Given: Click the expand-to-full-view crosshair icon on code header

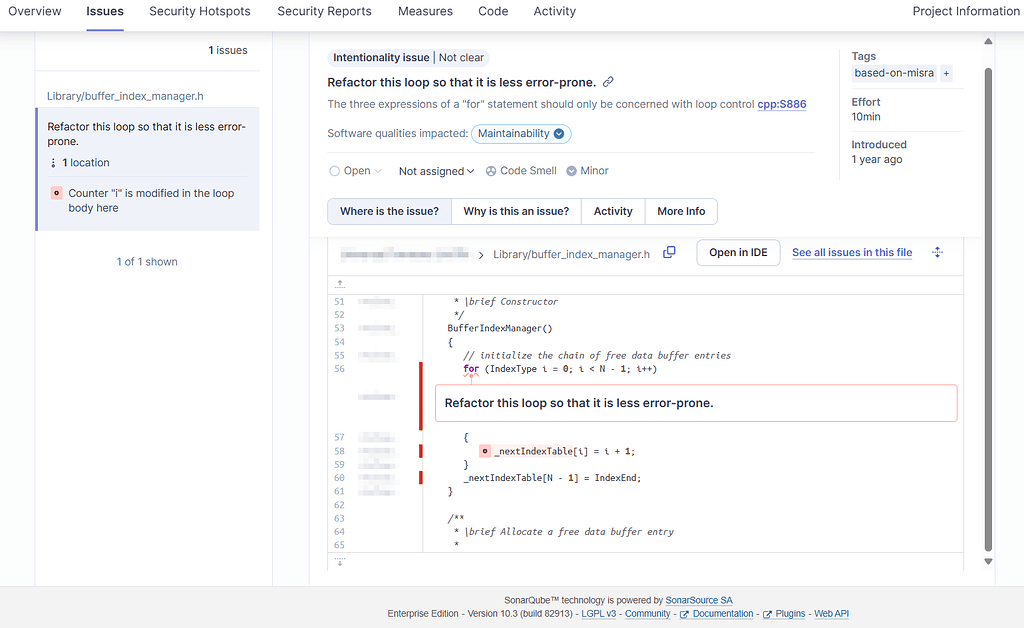Looking at the screenshot, I should coord(937,253).
